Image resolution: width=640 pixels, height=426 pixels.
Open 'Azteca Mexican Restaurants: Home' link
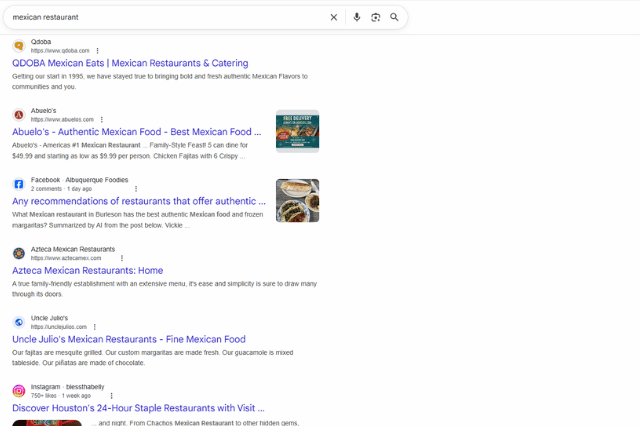click(x=88, y=271)
